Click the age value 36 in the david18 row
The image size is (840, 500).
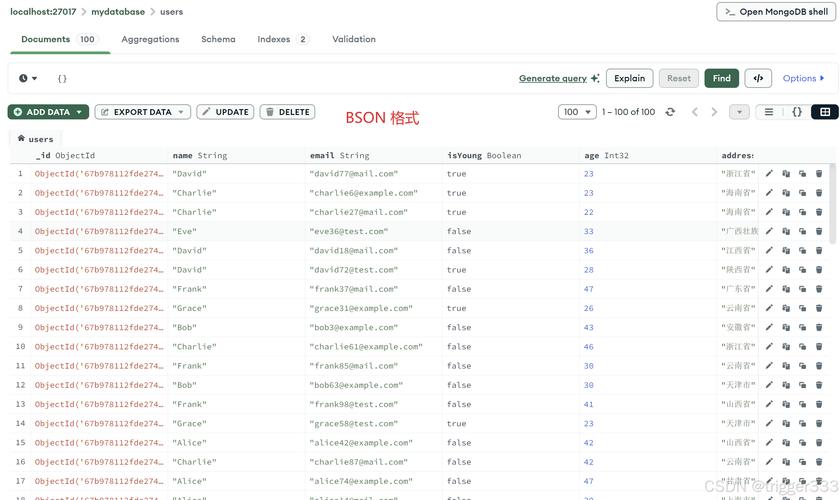(589, 251)
